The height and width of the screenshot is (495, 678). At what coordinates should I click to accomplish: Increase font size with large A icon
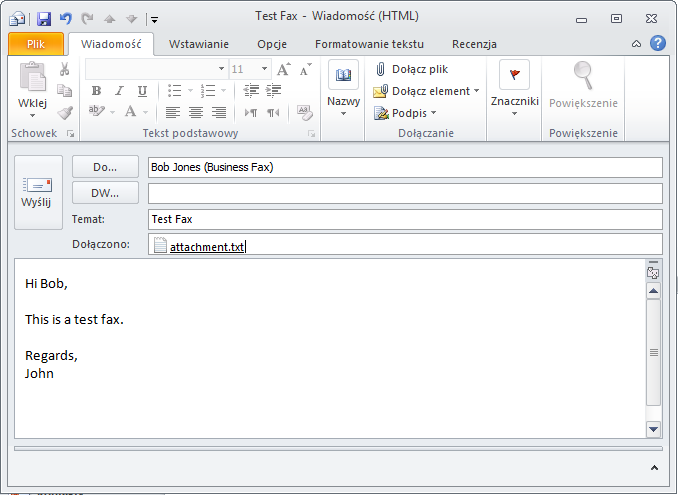point(283,69)
